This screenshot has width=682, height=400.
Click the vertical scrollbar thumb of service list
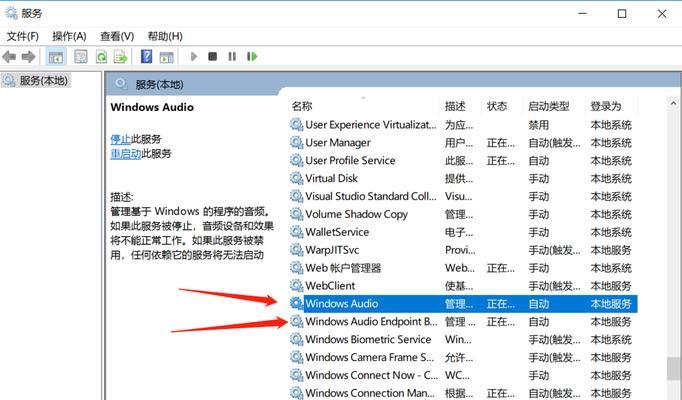click(x=673, y=369)
